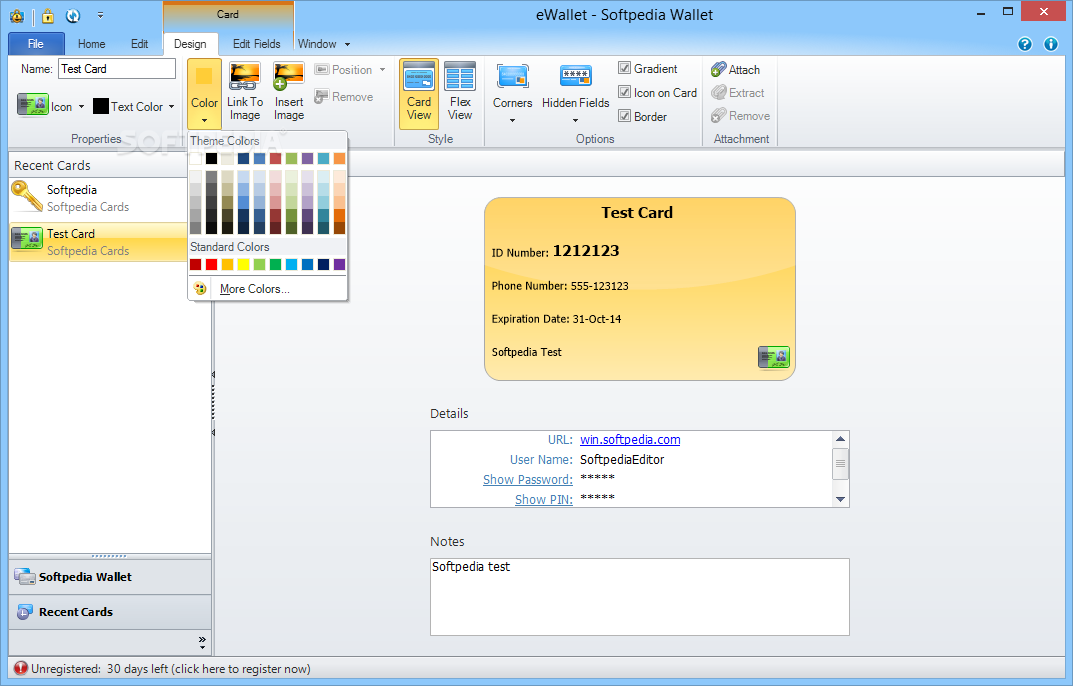Switch to the Home tab
The image size is (1073, 686).
91,44
